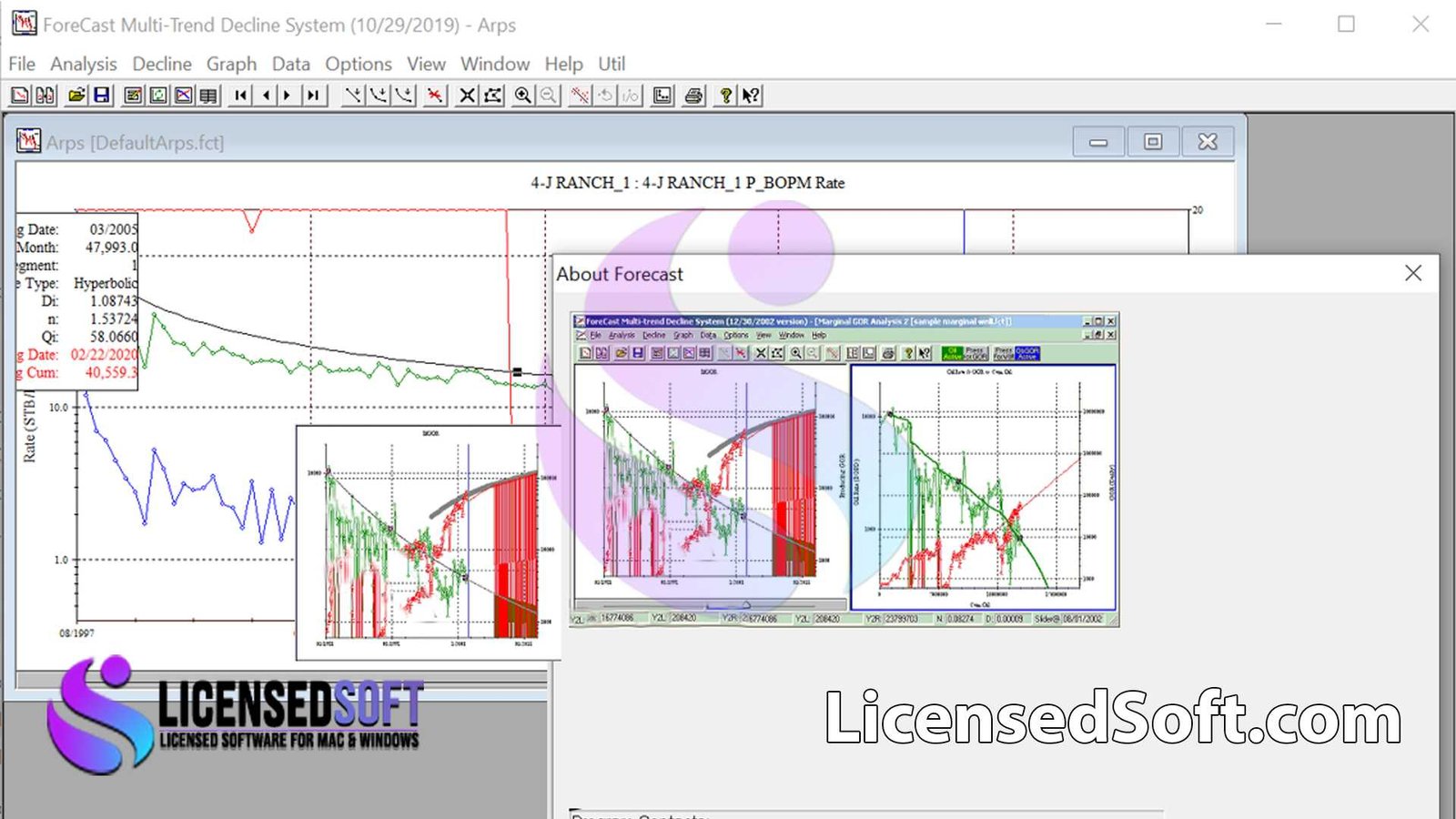
Task: Click the edit form icon with yellow pencil
Action: tap(133, 95)
